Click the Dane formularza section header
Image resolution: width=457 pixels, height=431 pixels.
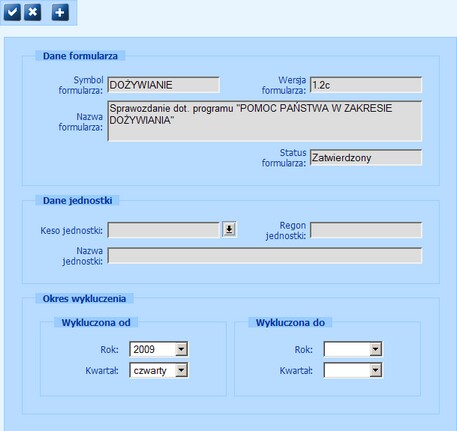point(80,56)
